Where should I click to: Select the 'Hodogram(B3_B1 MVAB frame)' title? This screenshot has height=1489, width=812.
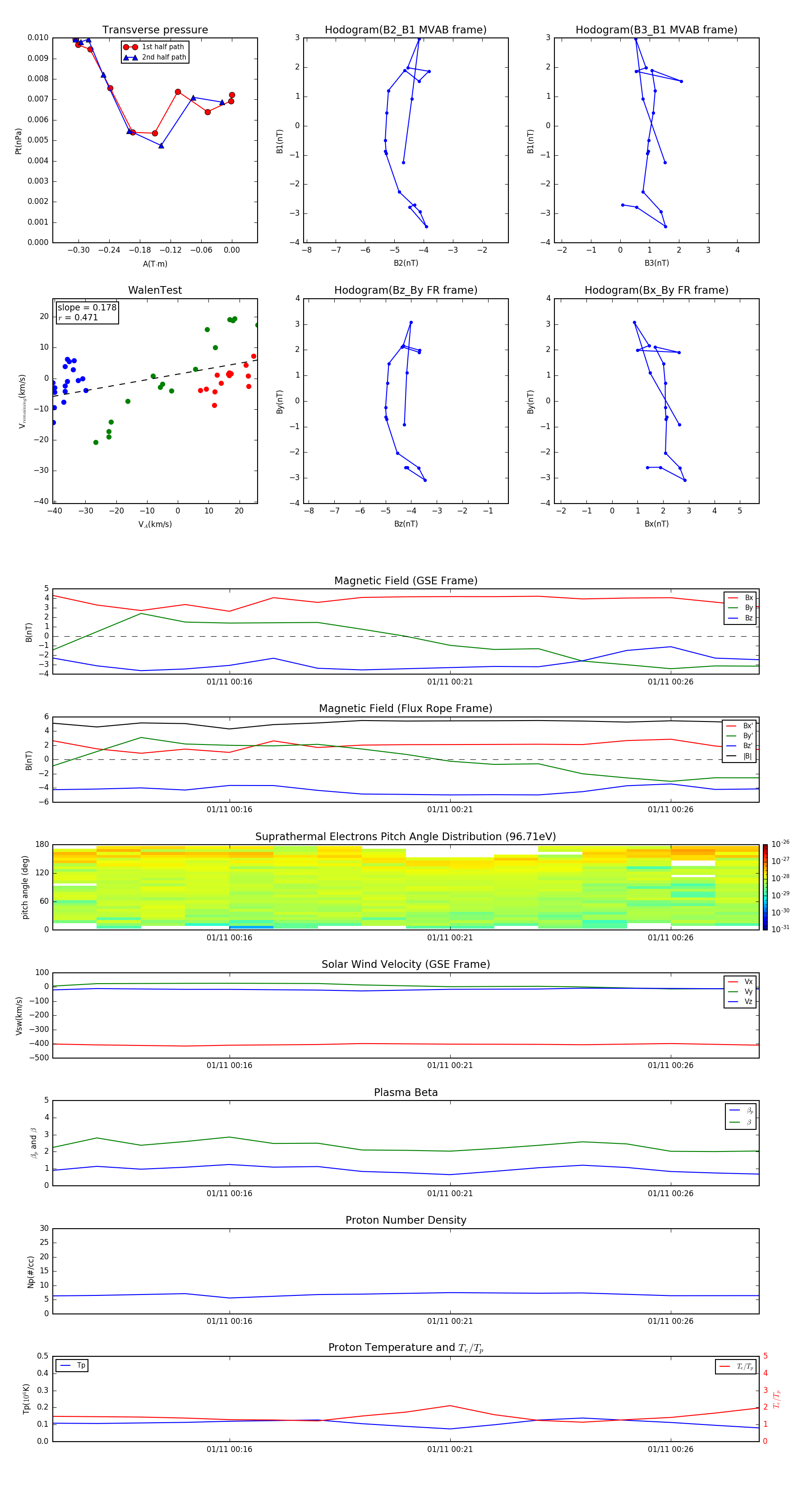click(656, 30)
